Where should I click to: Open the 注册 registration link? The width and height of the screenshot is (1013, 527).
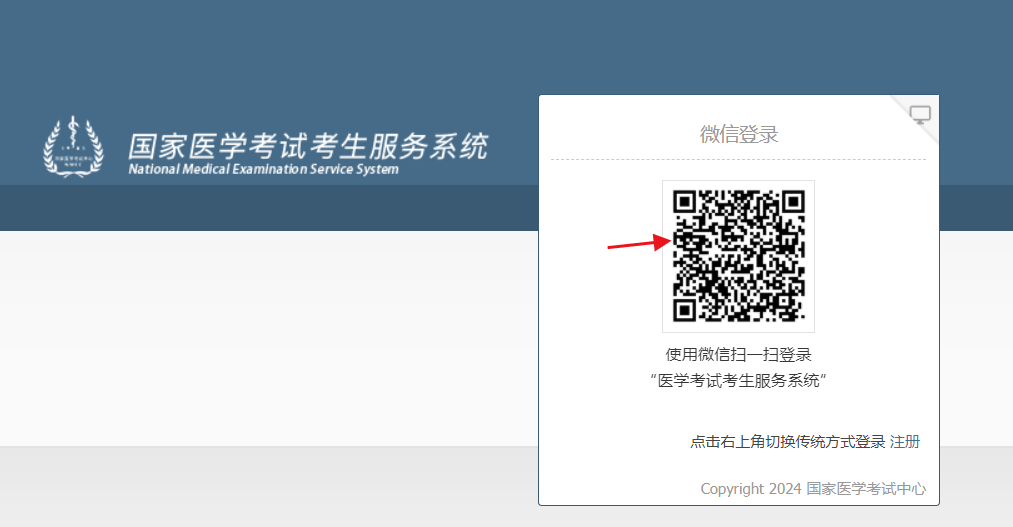[x=904, y=442]
